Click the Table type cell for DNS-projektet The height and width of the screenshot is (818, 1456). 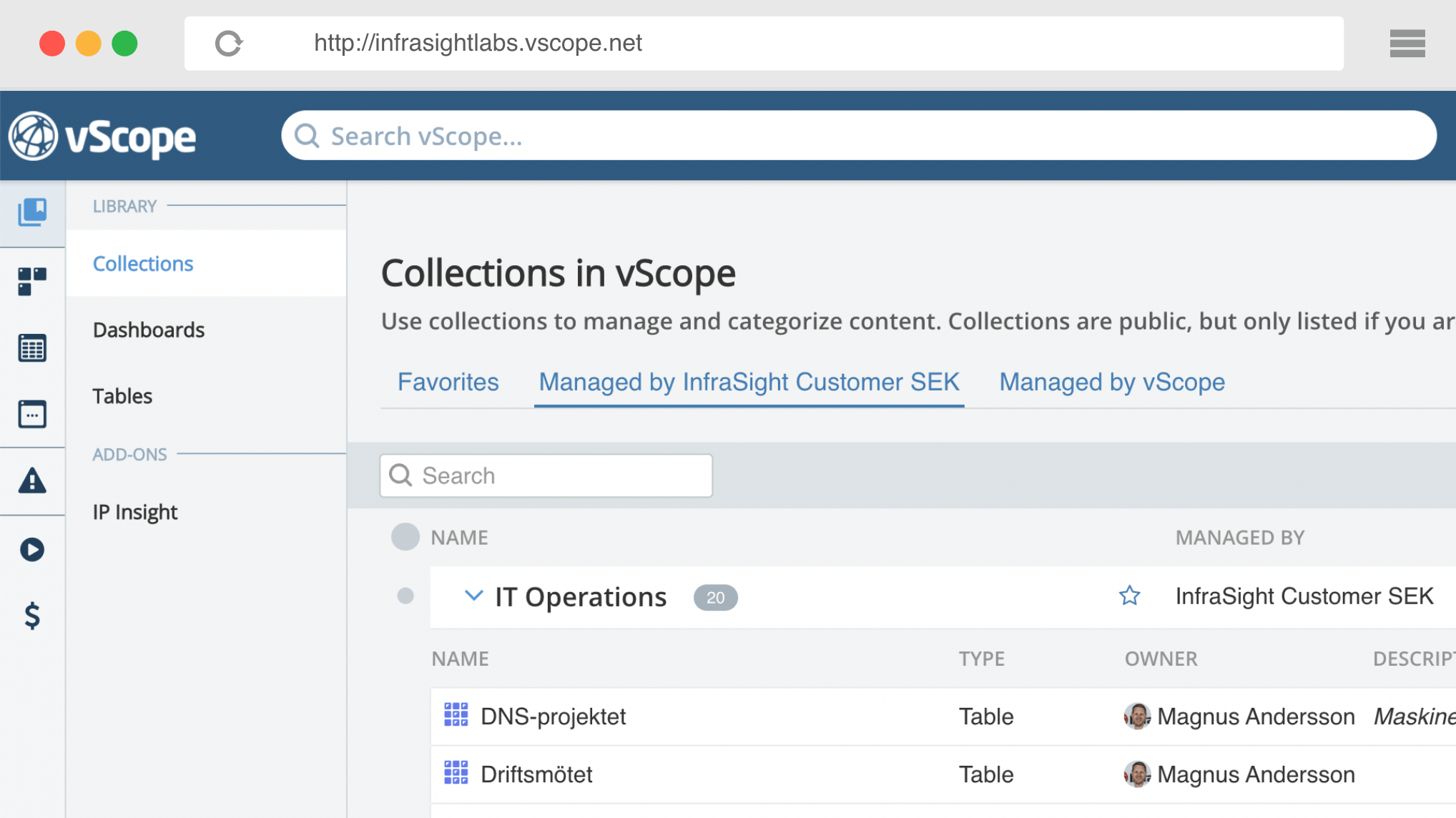point(986,716)
